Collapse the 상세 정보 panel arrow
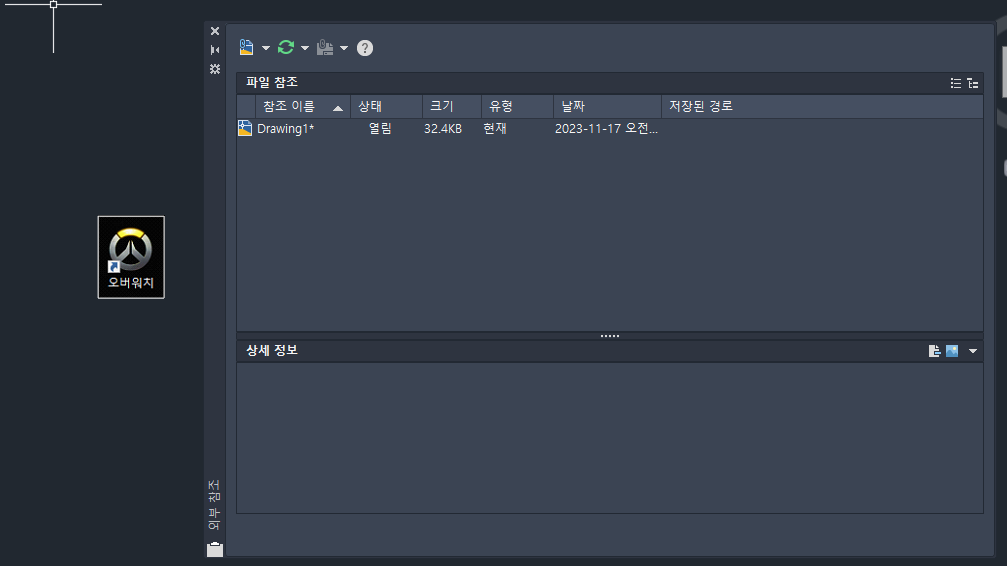Viewport: 1007px width, 566px height. click(x=973, y=351)
